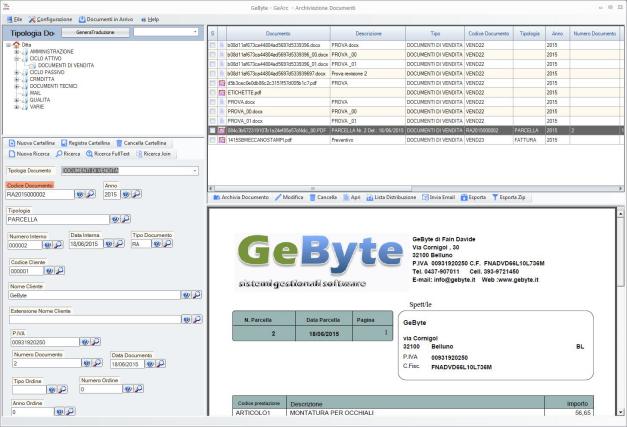627x427 pixels.
Task: Click the scroll-down arrow in the preview pane
Action: (x=620, y=412)
